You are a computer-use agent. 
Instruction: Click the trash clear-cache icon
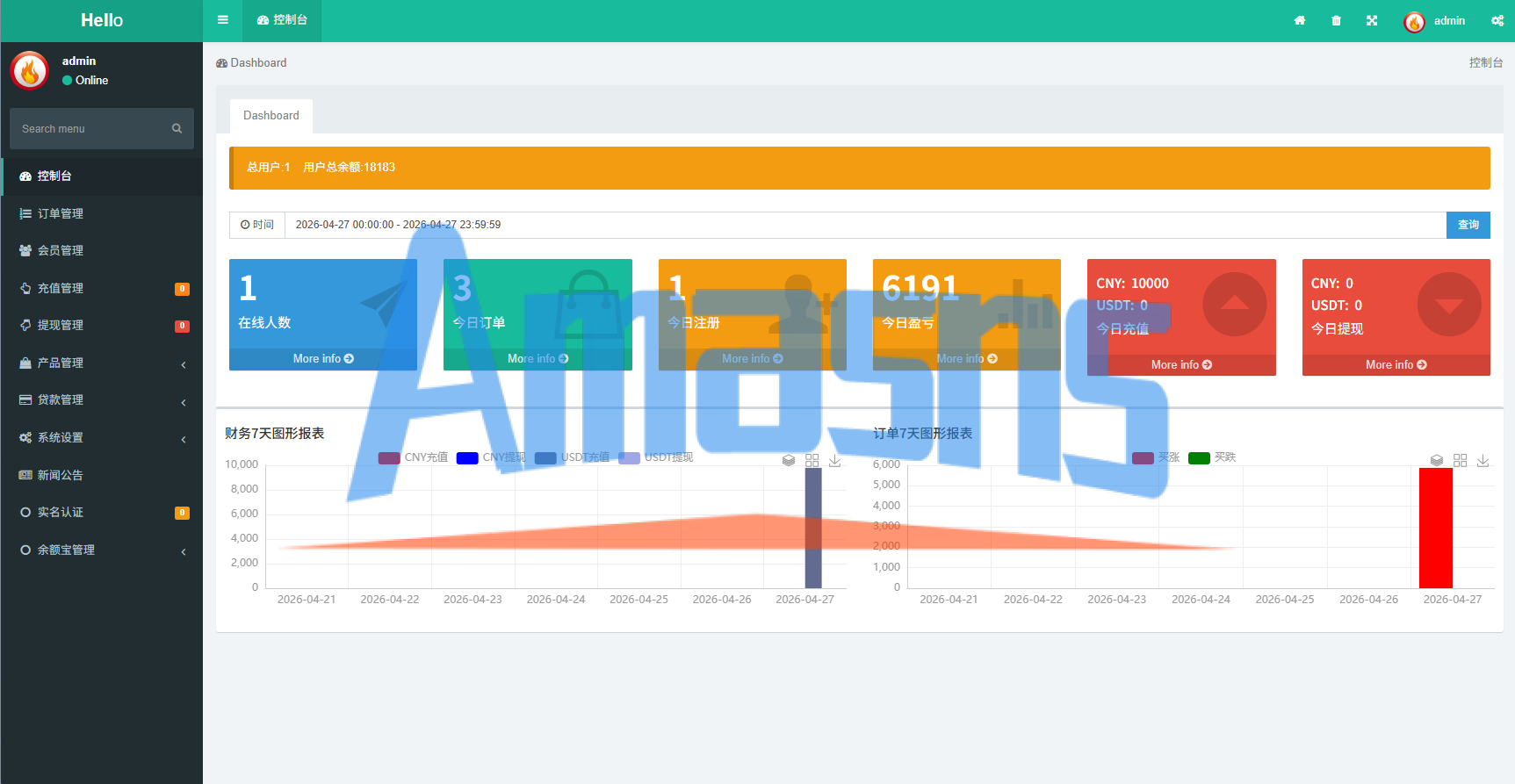(1336, 20)
